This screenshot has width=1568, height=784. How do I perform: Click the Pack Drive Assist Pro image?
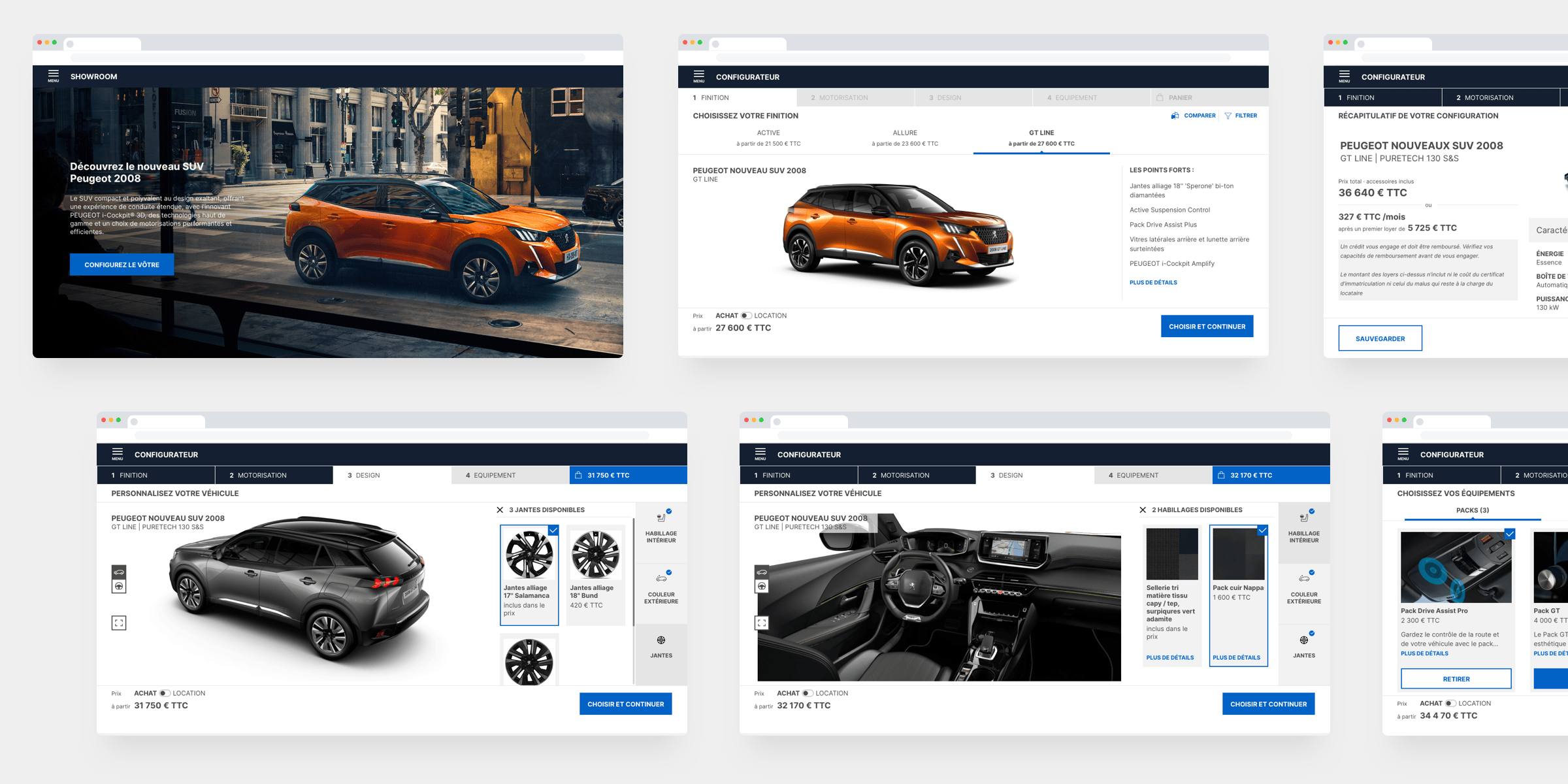1456,567
